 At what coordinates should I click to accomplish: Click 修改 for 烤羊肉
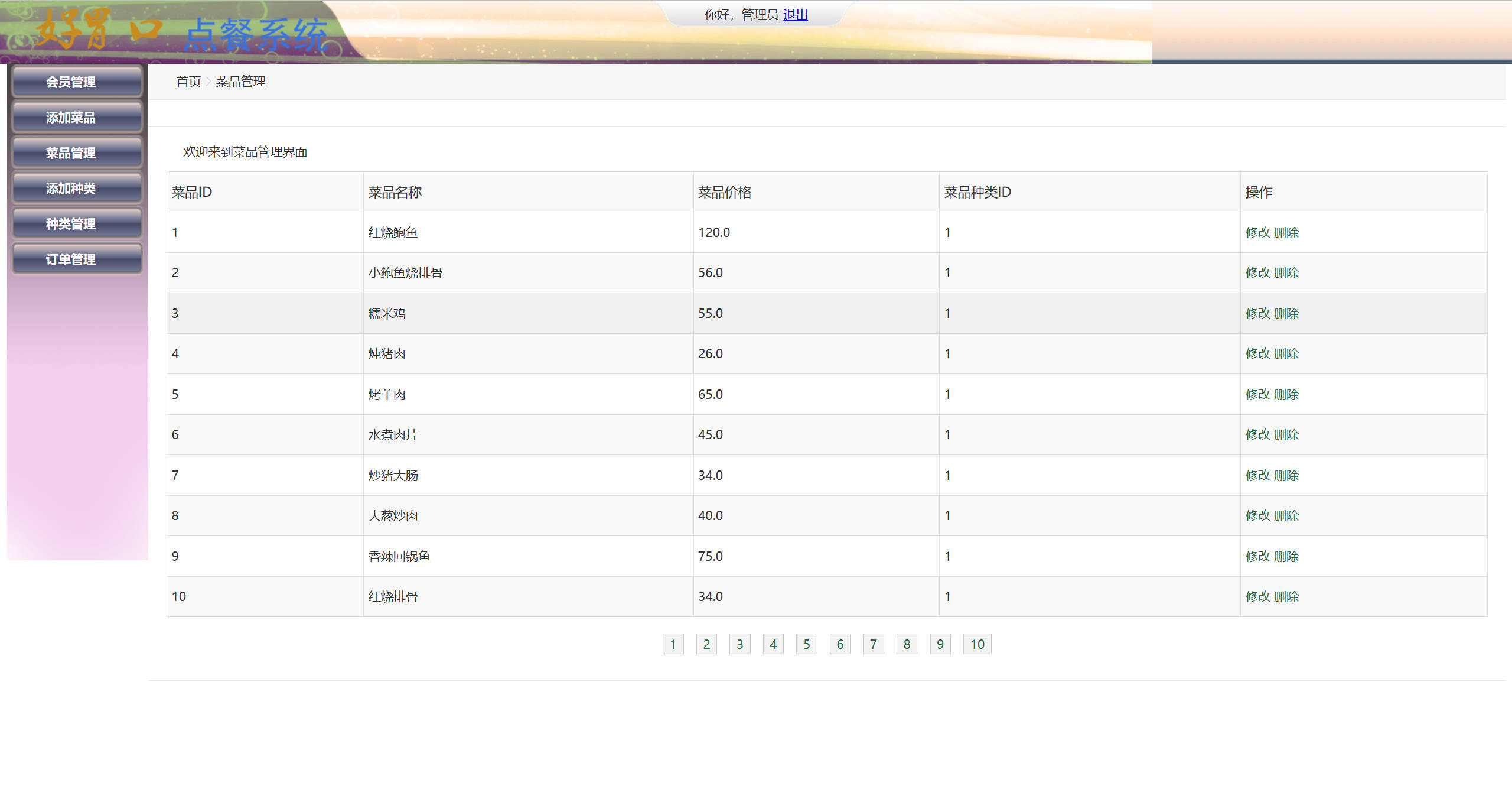pyautogui.click(x=1259, y=394)
